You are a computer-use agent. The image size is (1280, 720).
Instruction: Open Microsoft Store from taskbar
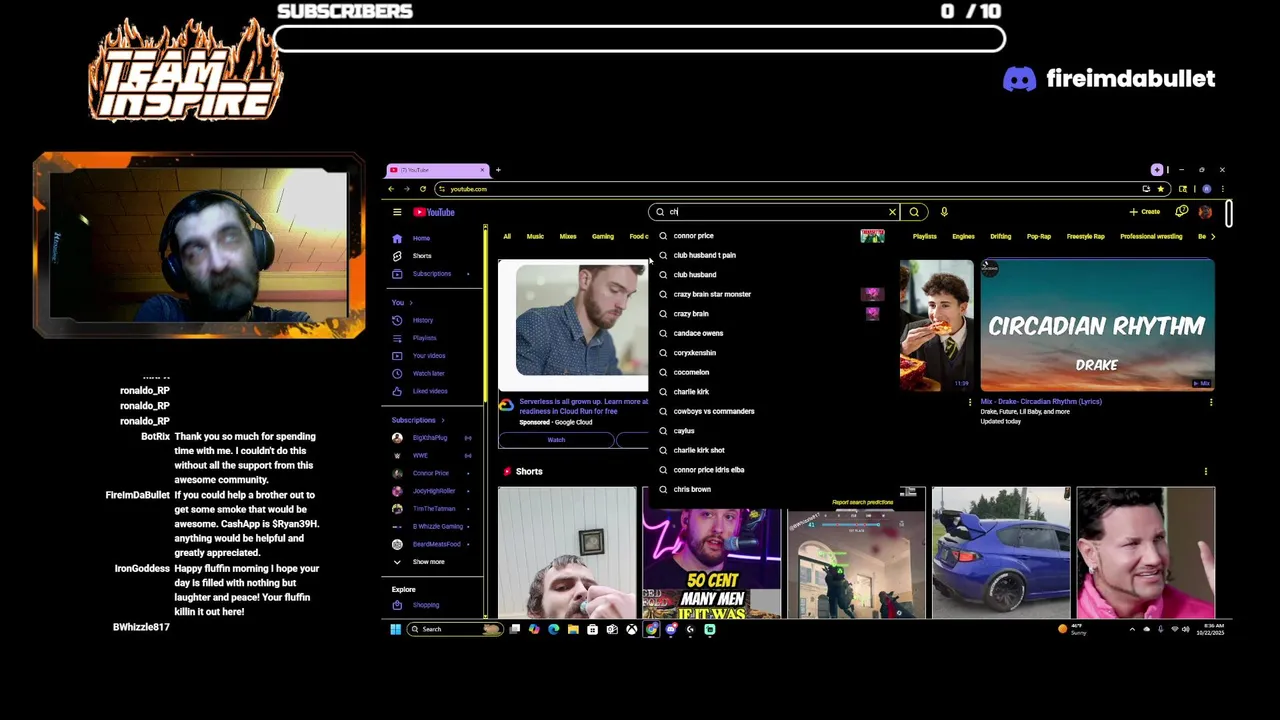[x=593, y=629]
